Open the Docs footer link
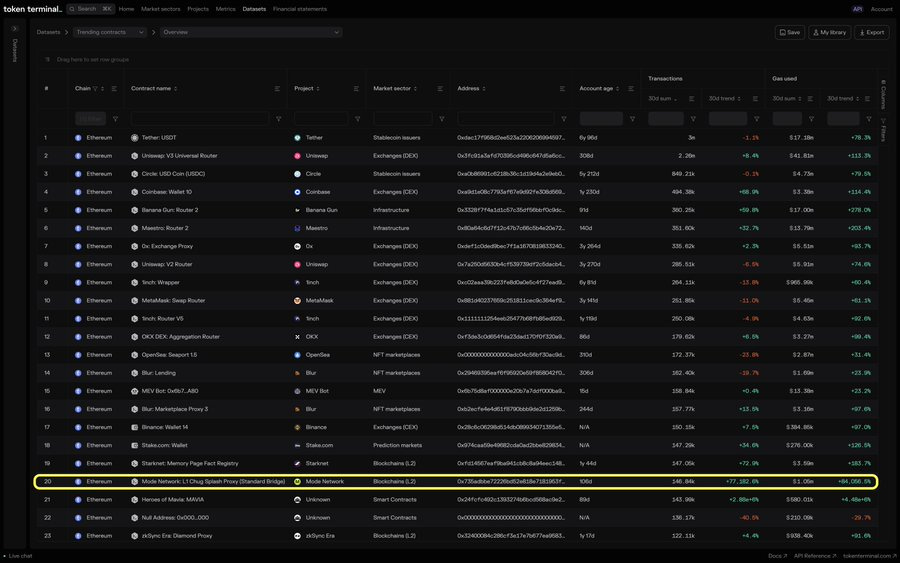 pos(778,556)
